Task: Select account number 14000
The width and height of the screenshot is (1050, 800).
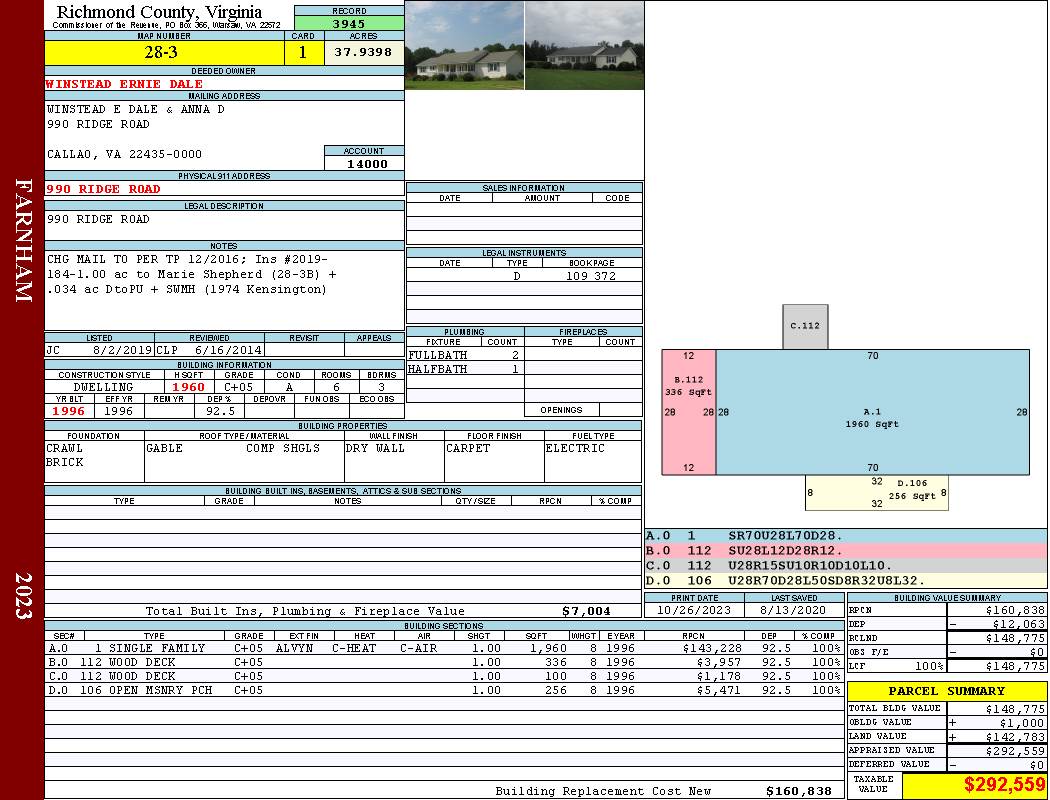Action: pos(367,163)
